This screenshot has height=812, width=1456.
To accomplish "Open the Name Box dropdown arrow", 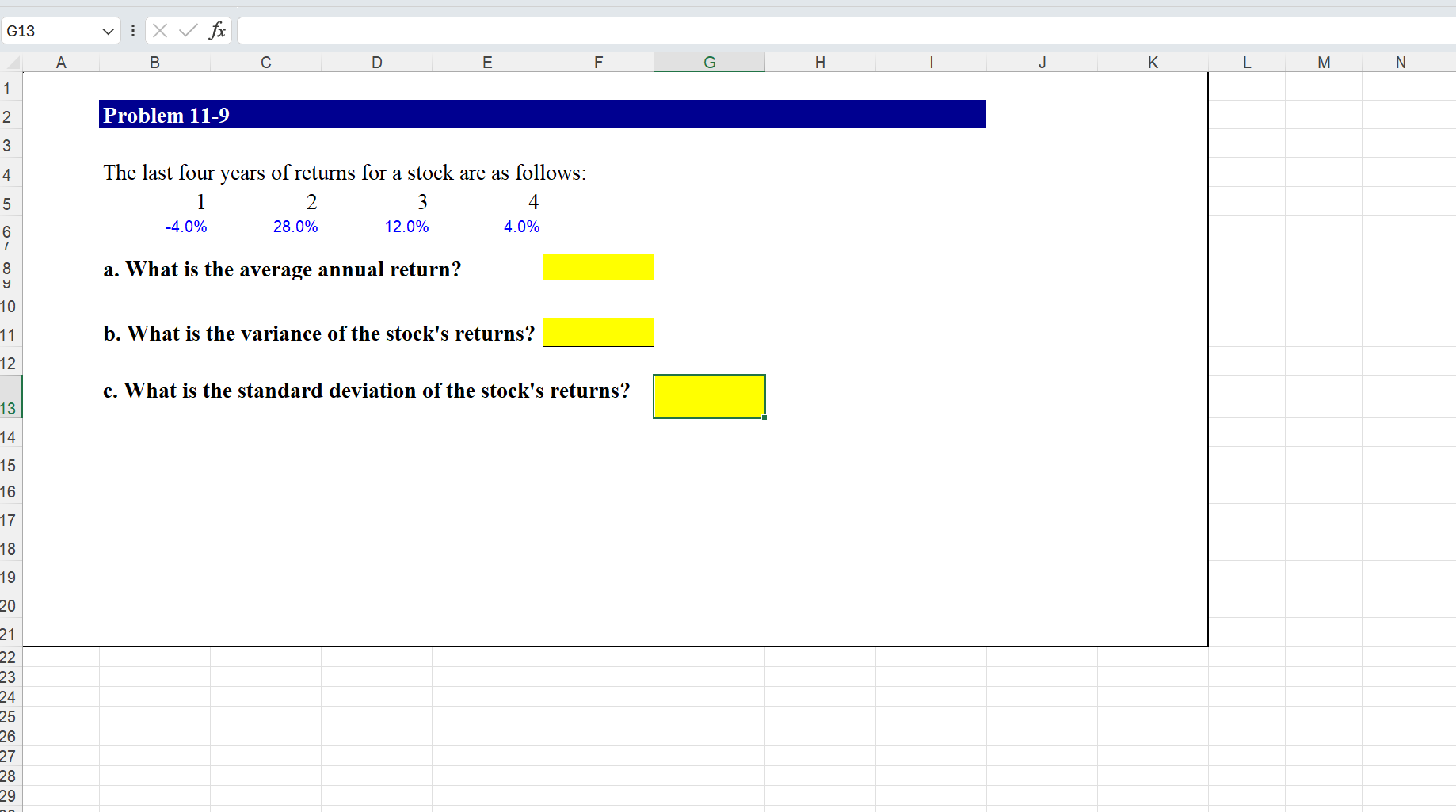I will pyautogui.click(x=109, y=32).
